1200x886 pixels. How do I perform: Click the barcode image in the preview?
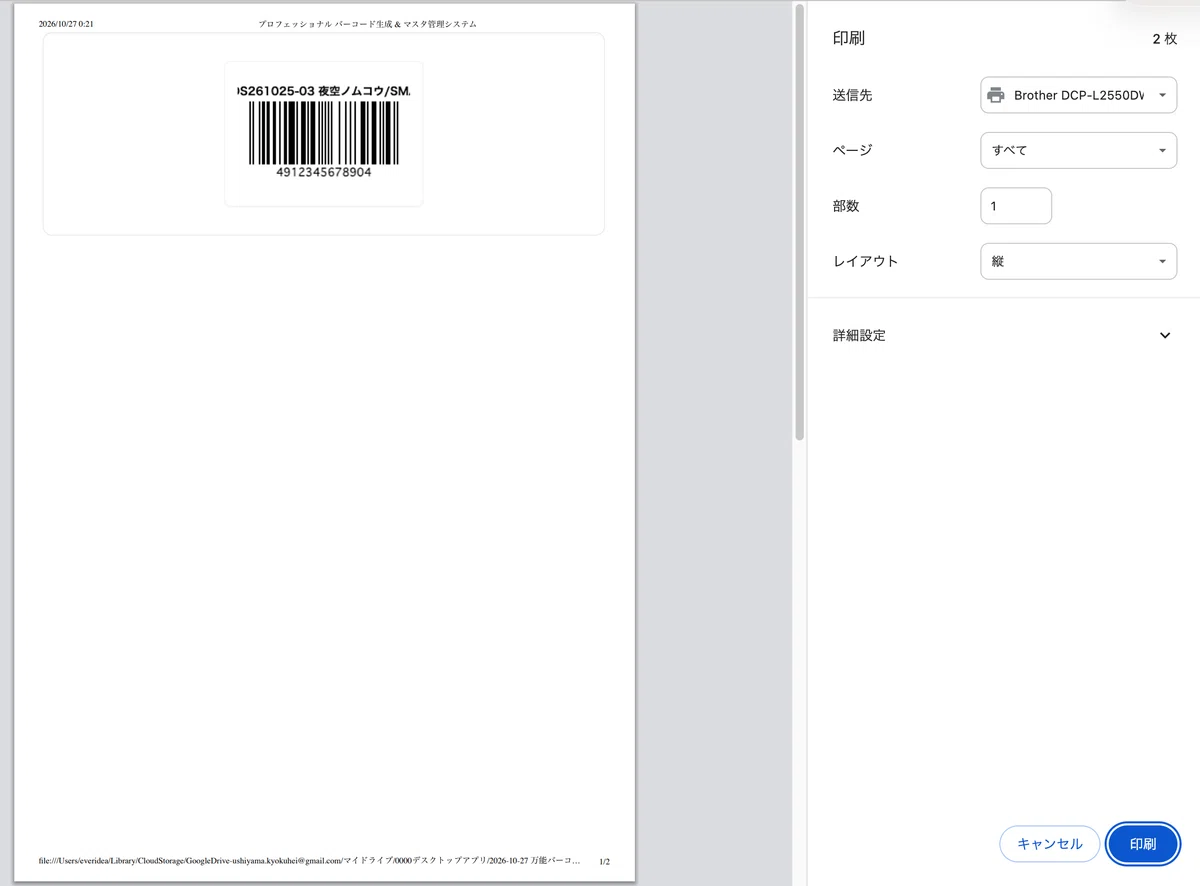(x=324, y=133)
